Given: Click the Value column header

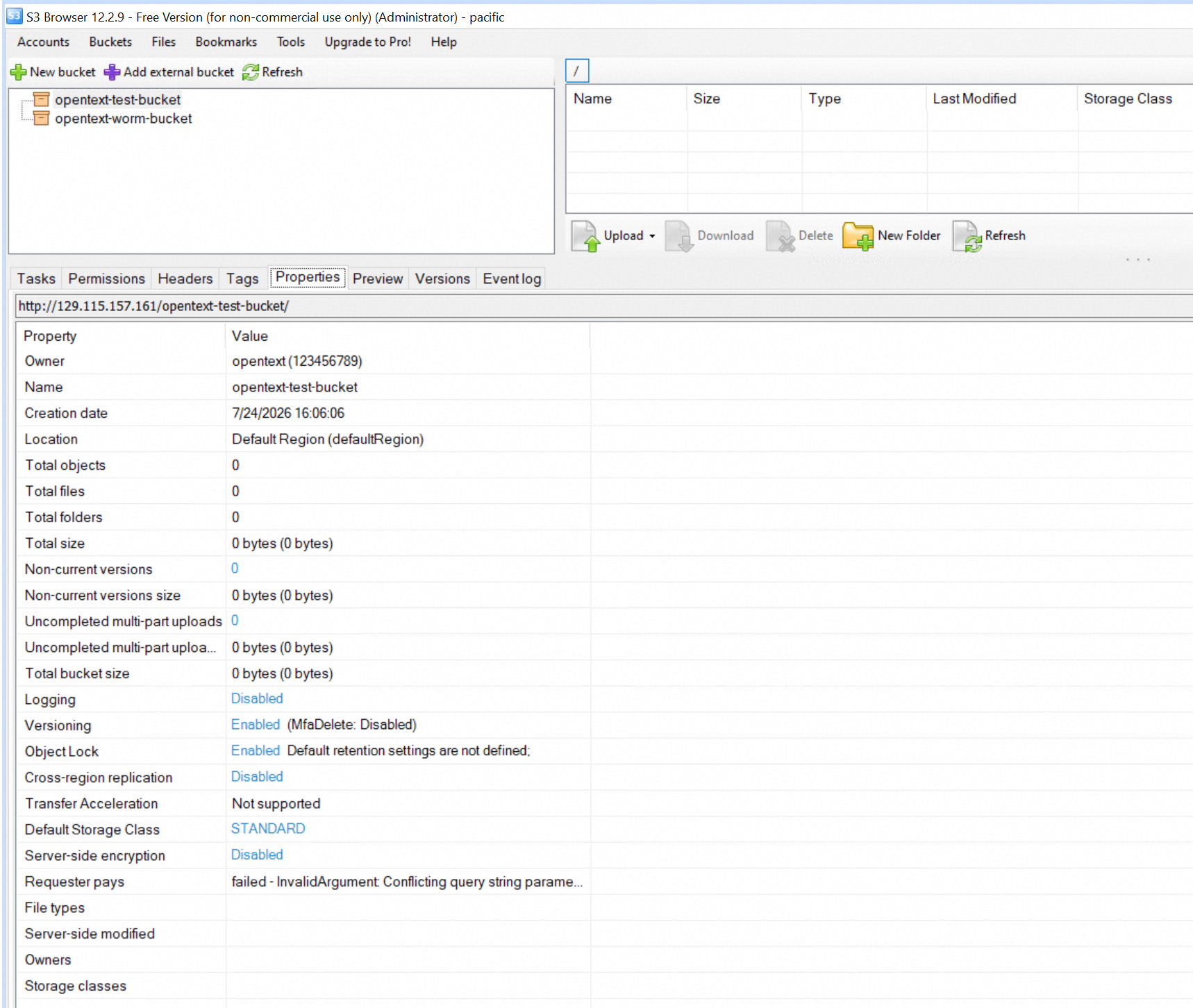Looking at the screenshot, I should tap(408, 336).
